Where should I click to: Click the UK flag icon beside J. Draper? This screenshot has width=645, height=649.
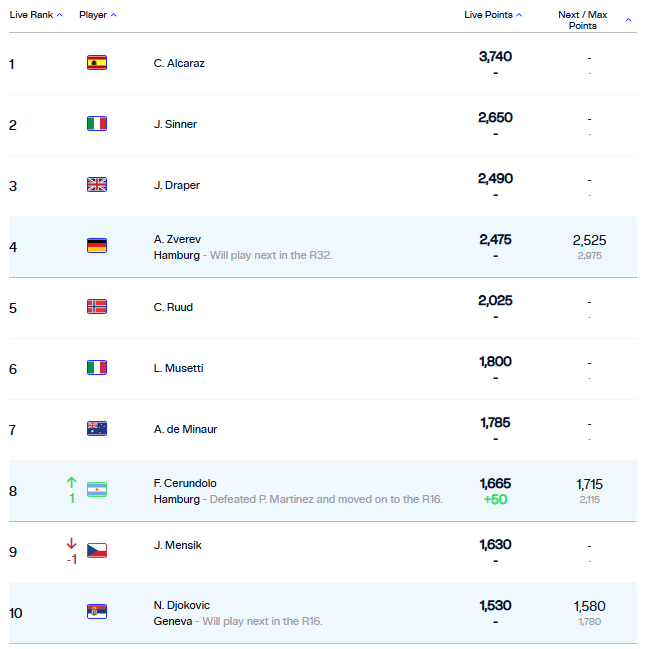click(x=97, y=185)
